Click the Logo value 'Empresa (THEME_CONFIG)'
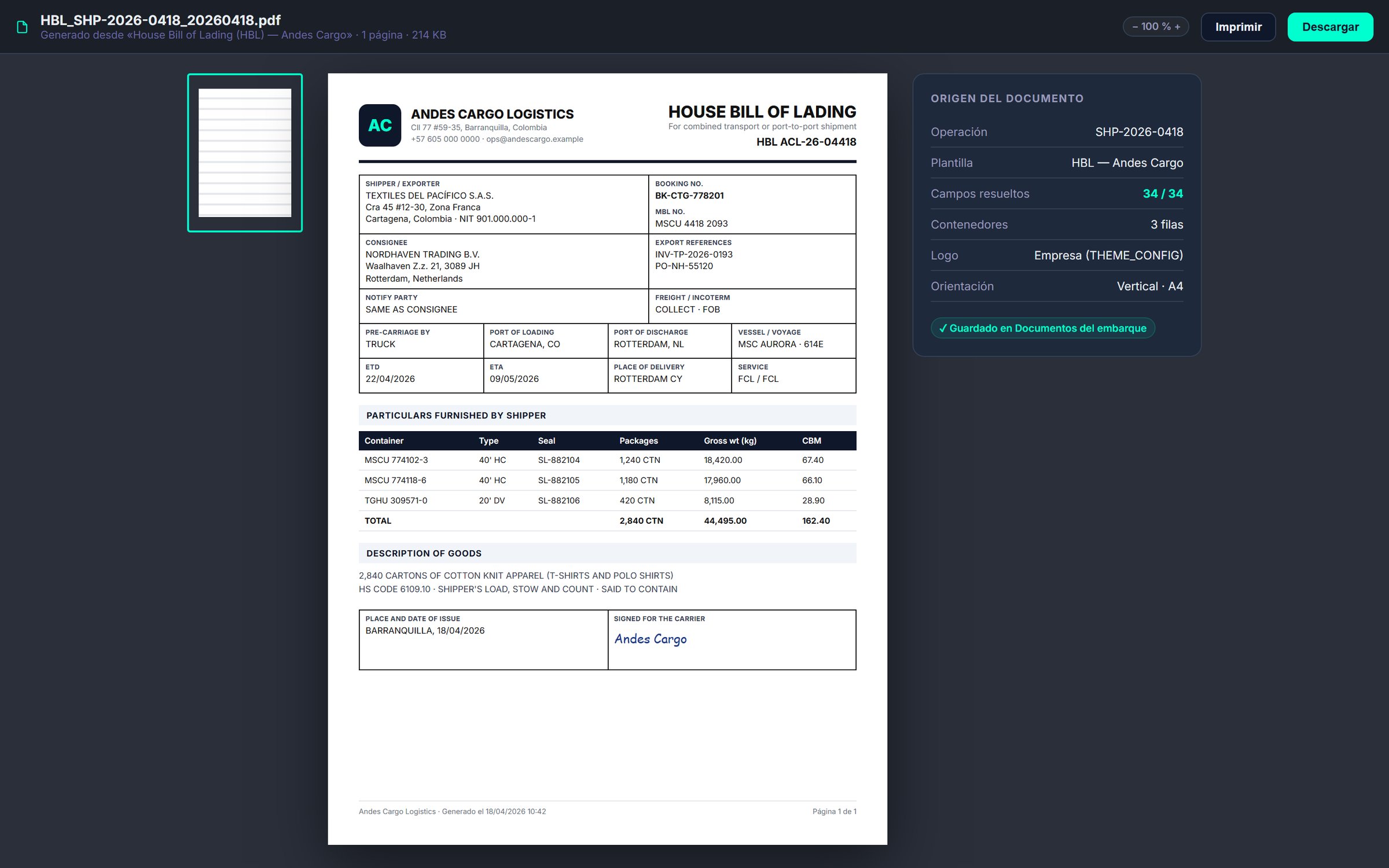Screen dimensions: 1389x868 coord(1108,255)
